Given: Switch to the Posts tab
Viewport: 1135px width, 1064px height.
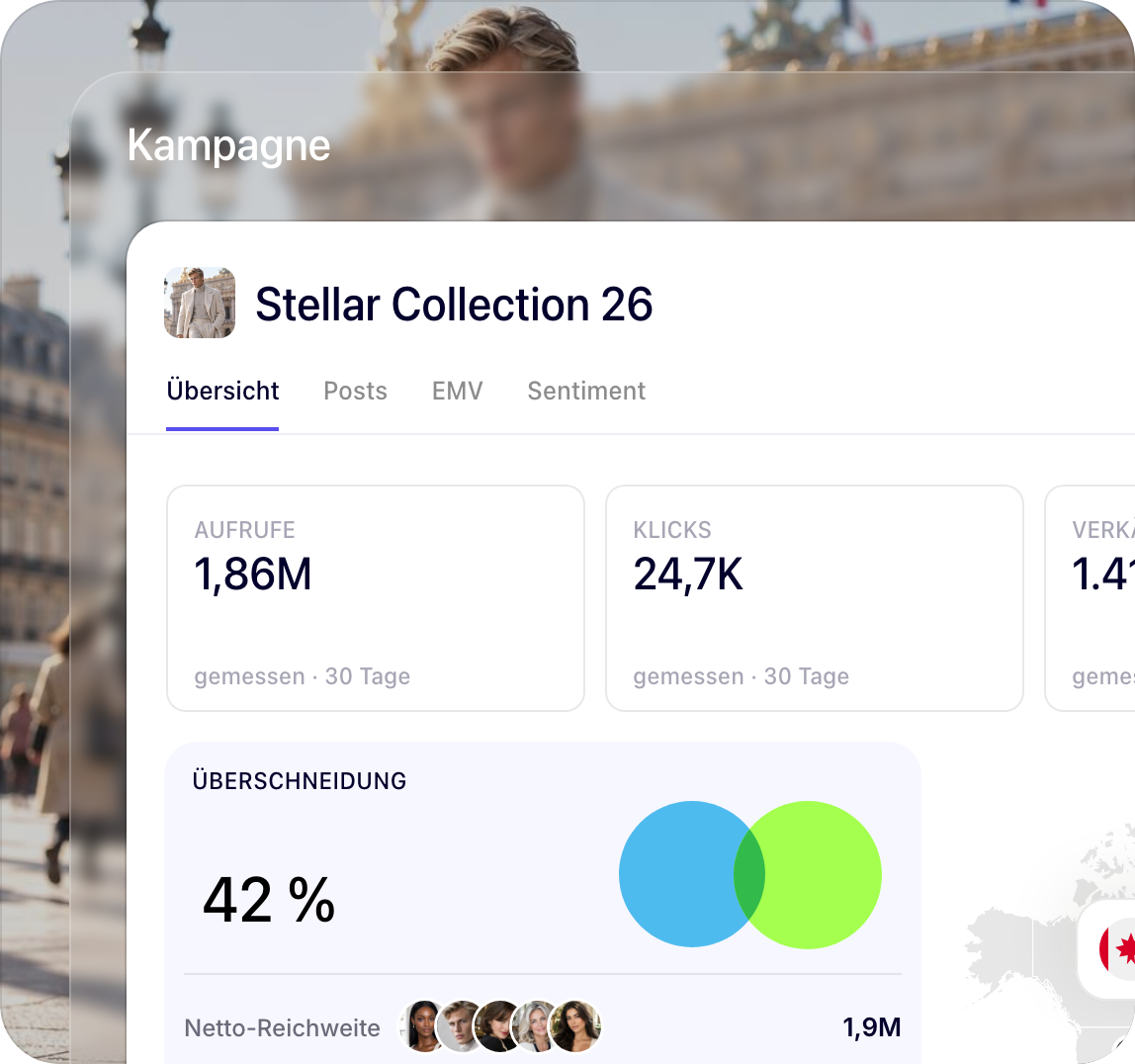Looking at the screenshot, I should click(355, 391).
